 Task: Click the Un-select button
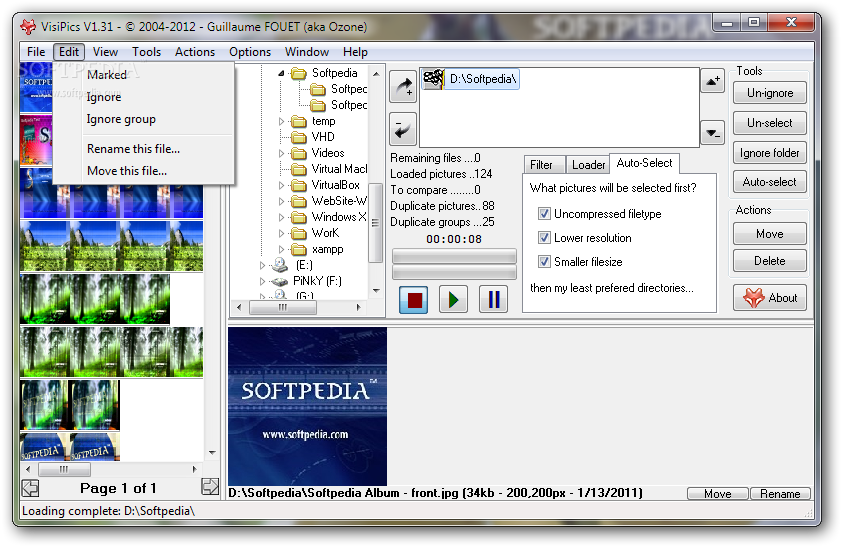(x=770, y=123)
